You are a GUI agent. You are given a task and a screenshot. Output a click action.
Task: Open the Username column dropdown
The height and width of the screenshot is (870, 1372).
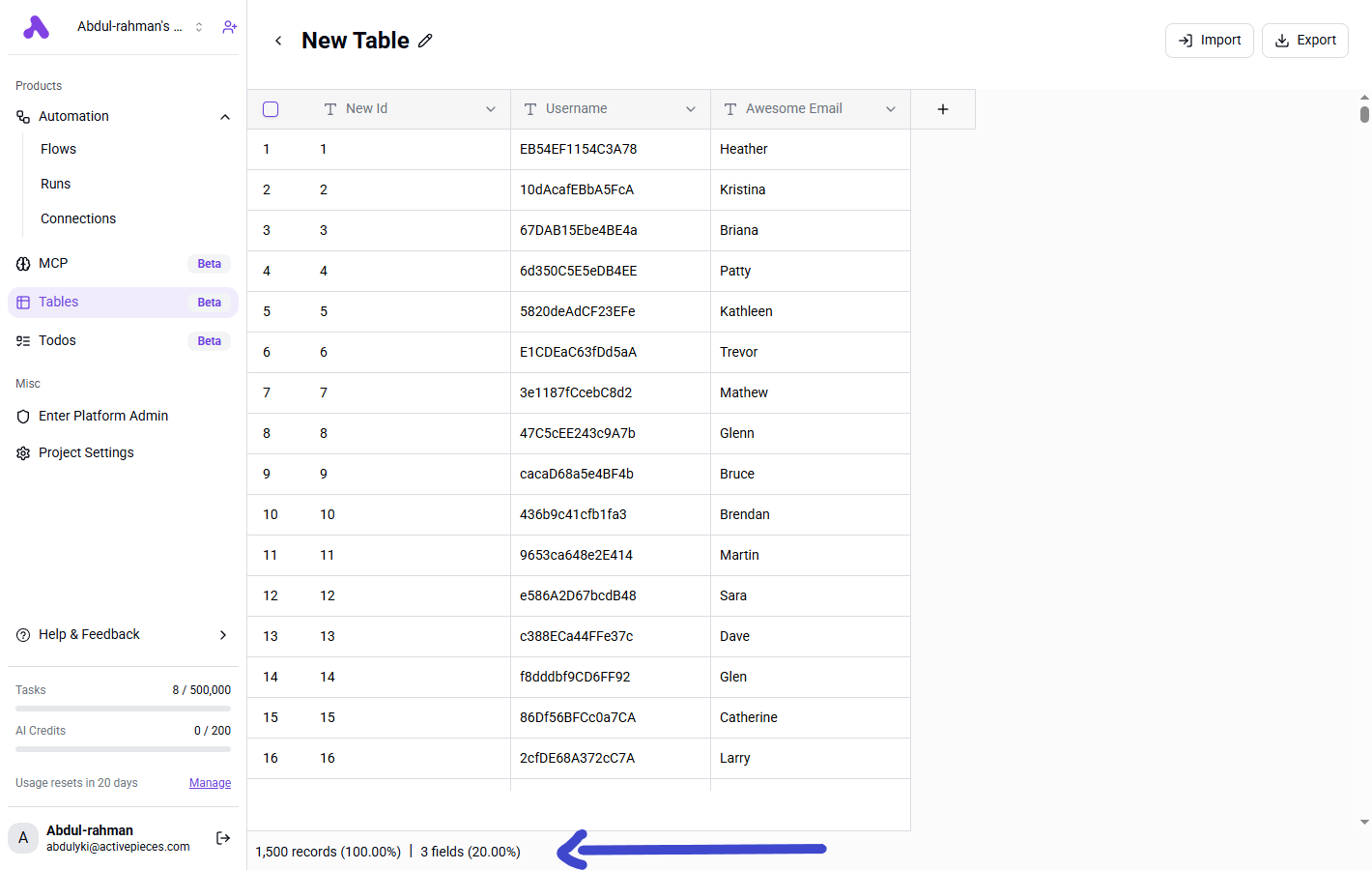[x=691, y=109]
